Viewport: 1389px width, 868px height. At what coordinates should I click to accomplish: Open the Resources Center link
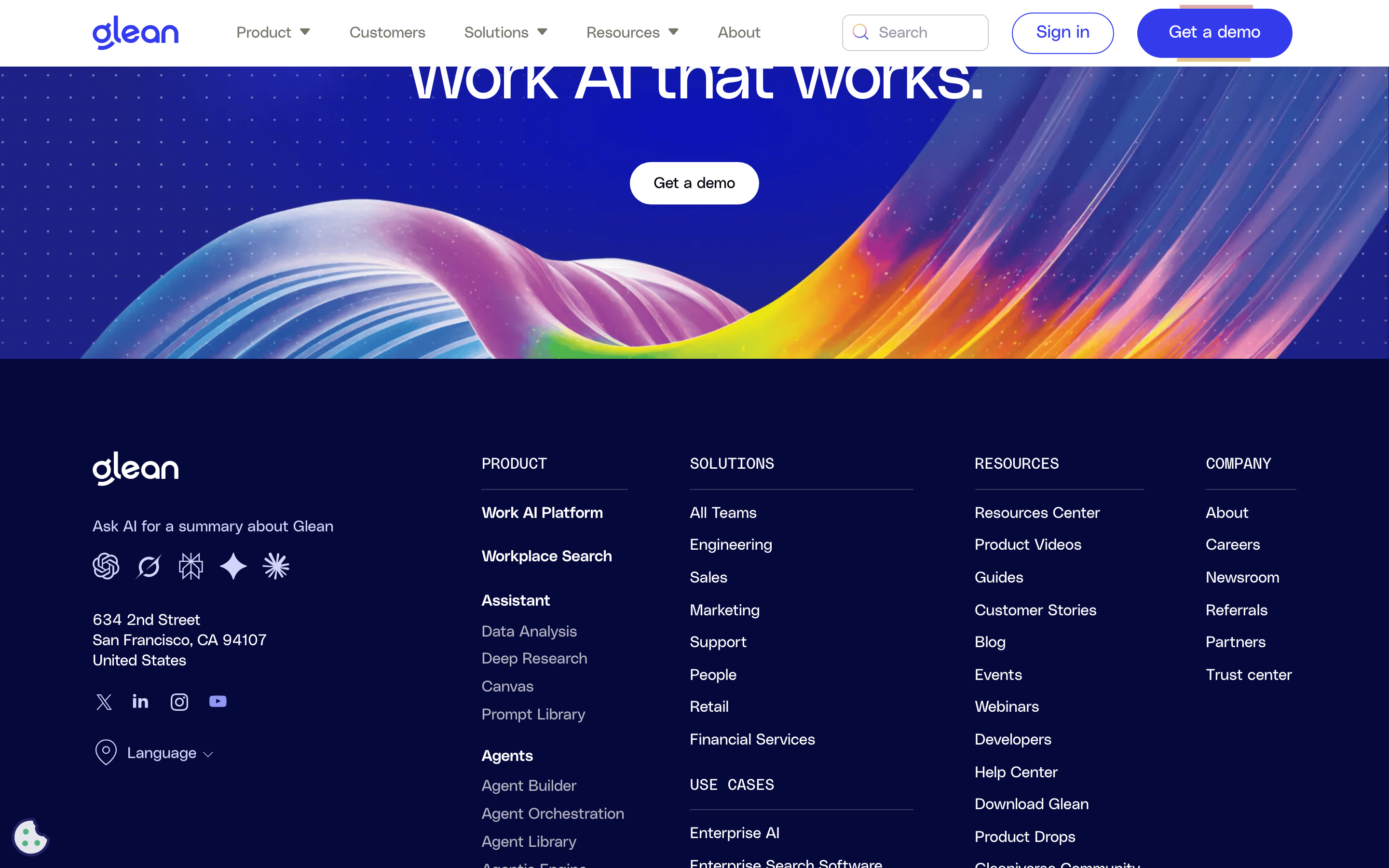click(1036, 512)
